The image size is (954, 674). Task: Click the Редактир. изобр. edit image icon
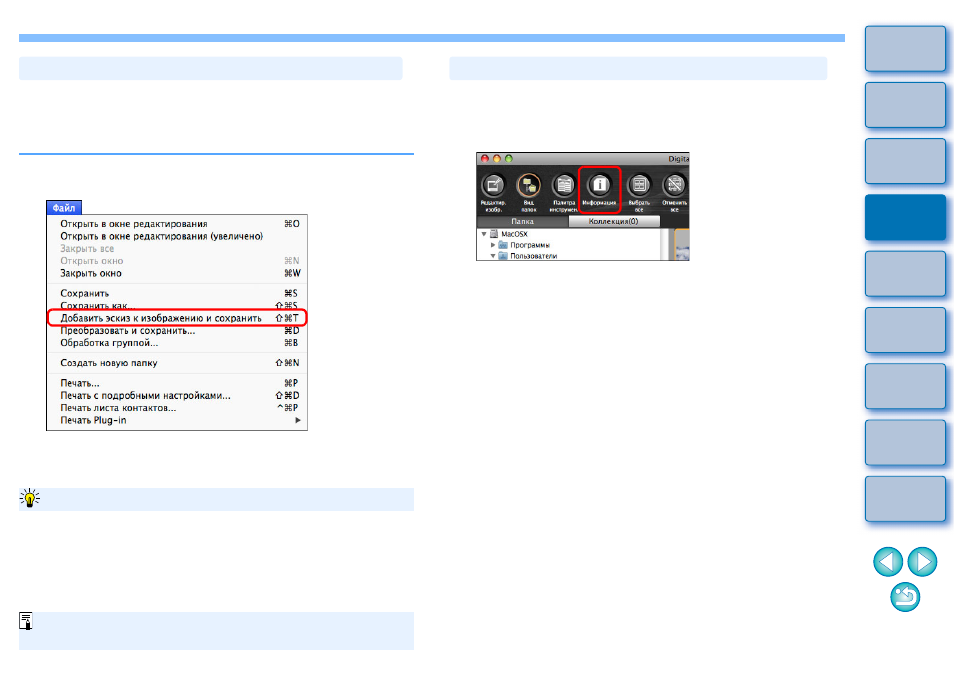pos(493,185)
